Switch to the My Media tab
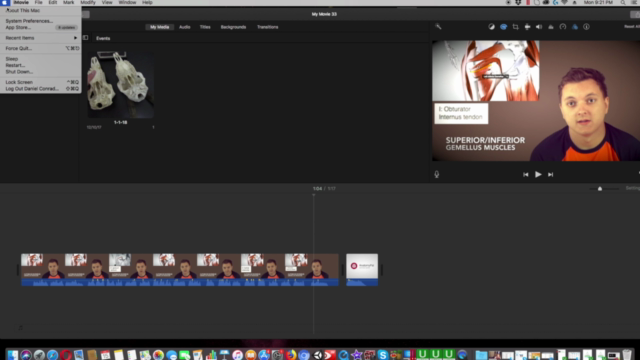Viewport: 640px width, 360px height. [159, 27]
